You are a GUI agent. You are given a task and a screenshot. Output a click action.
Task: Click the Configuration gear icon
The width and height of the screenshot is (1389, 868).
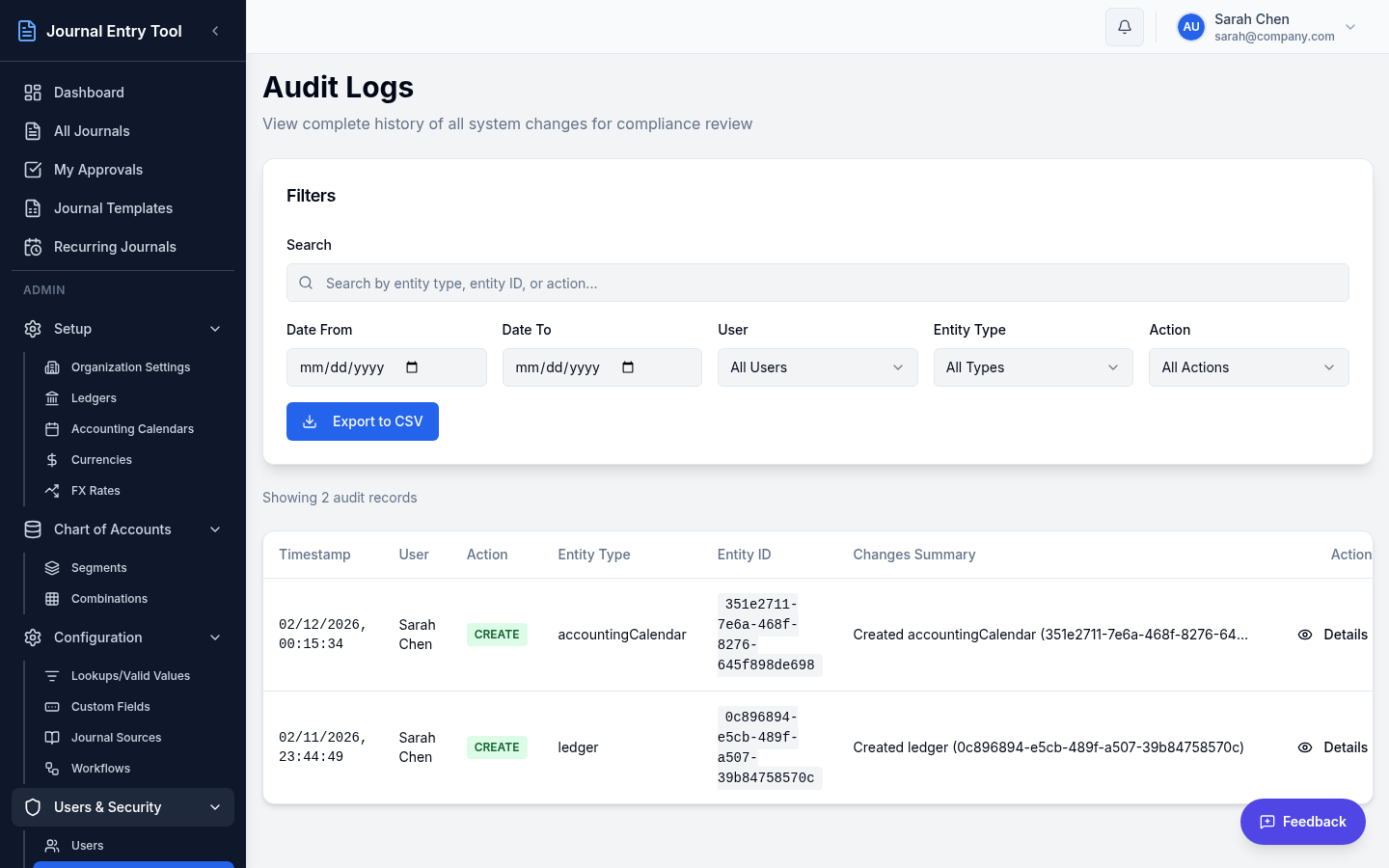33,637
